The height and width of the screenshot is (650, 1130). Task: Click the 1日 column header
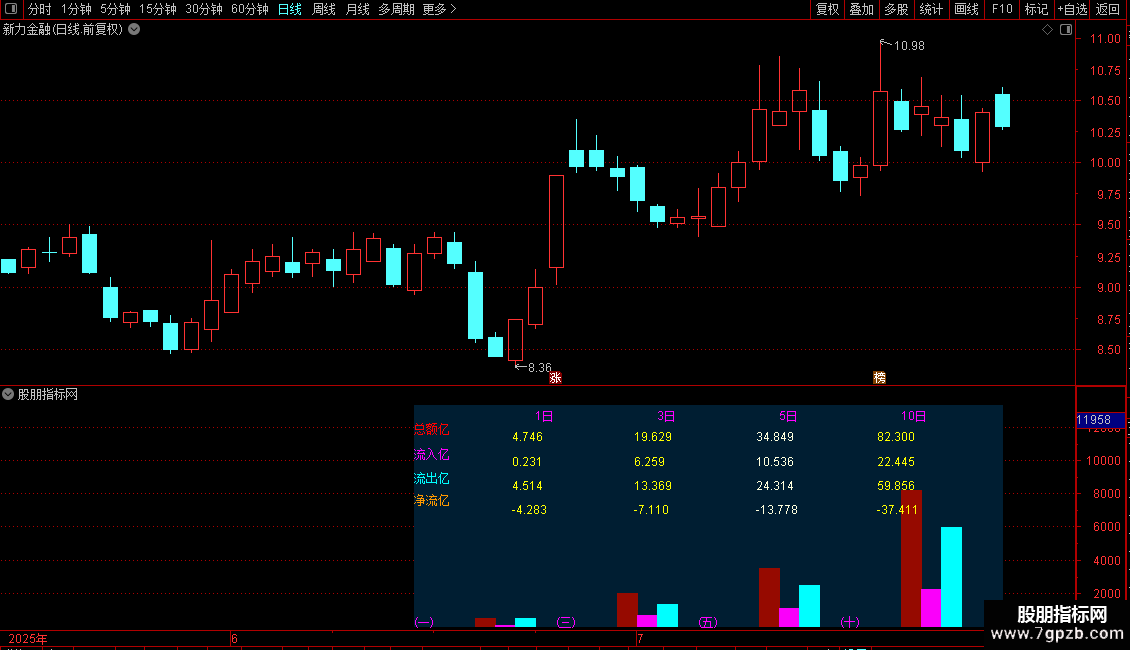[543, 417]
